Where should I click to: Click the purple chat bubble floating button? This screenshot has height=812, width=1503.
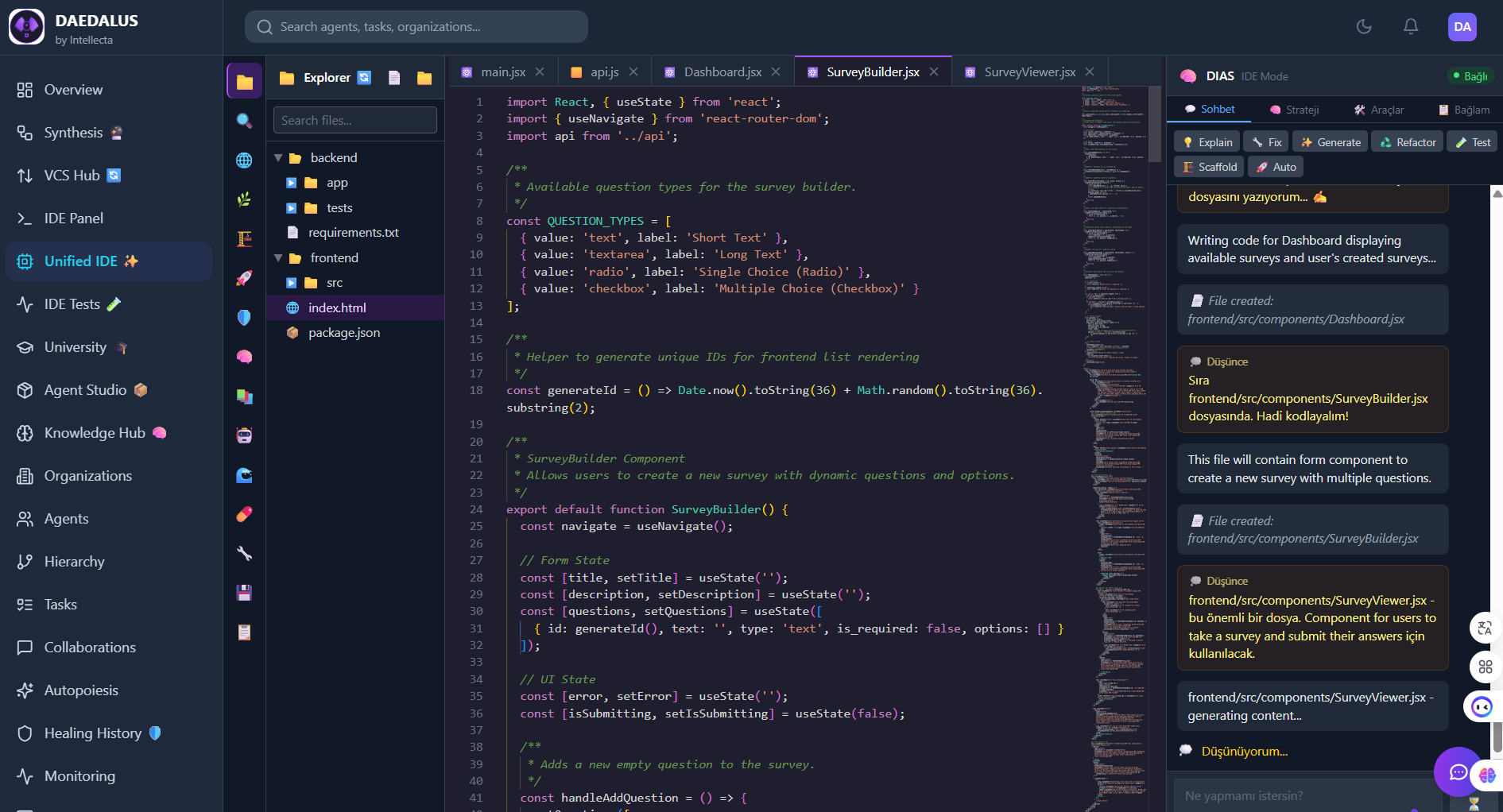(x=1458, y=771)
